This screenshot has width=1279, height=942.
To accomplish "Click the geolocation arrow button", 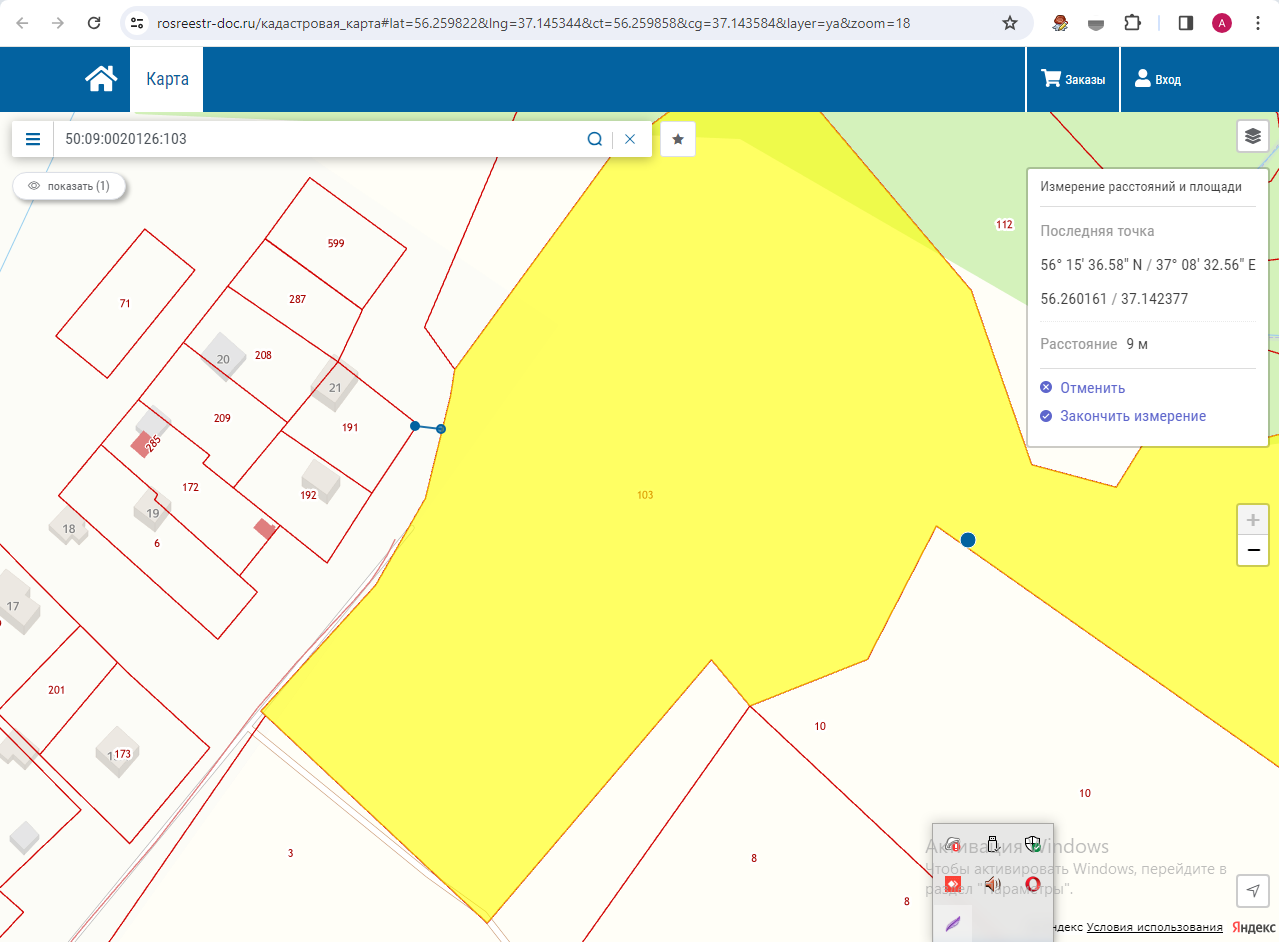I will coord(1252,891).
